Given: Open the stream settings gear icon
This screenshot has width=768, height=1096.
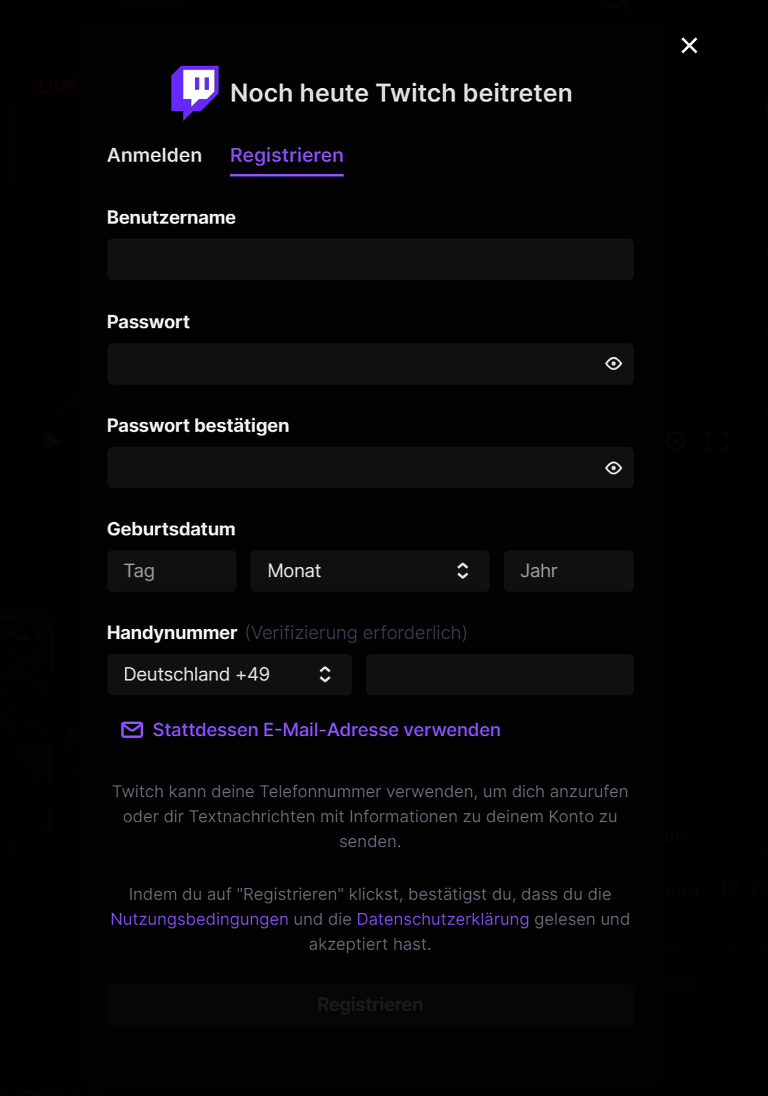Looking at the screenshot, I should [675, 440].
